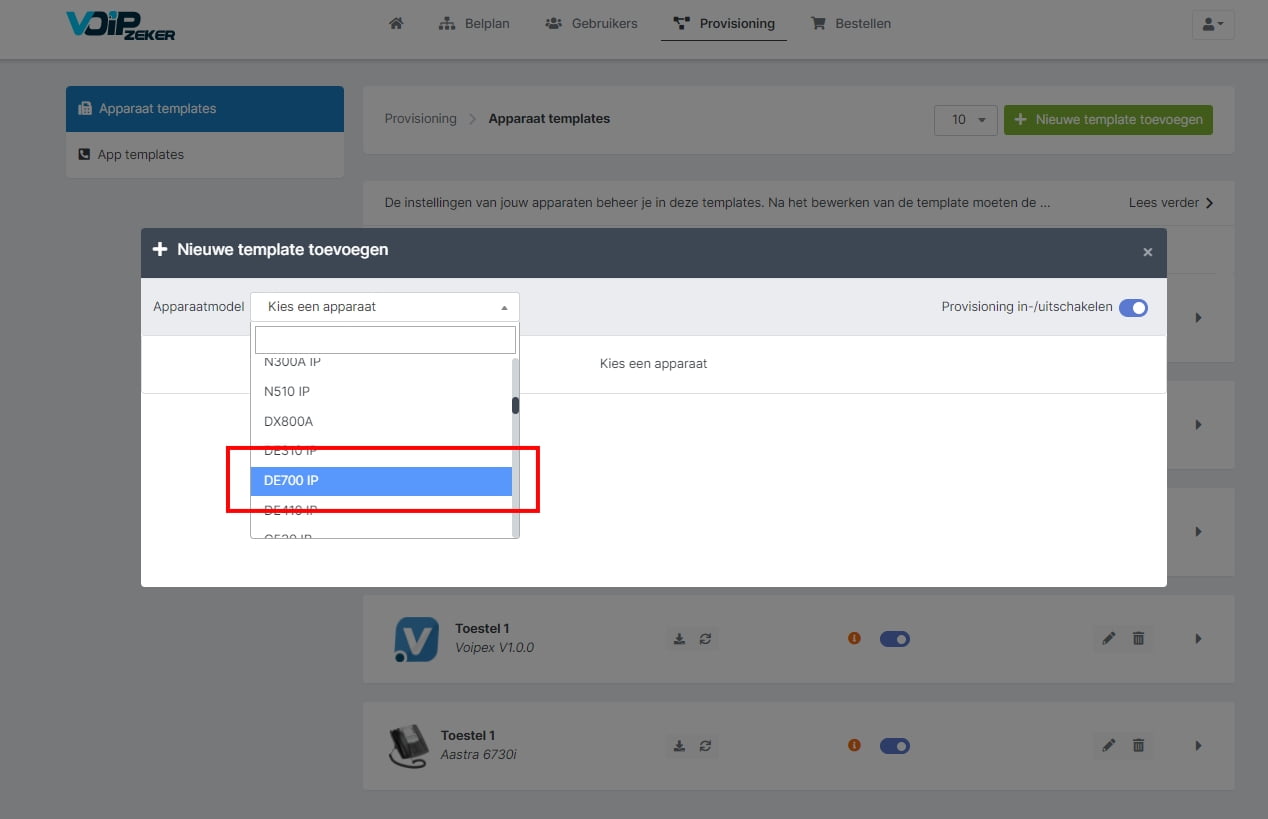Download config for Voipex V1.0.0 row

[x=679, y=639]
